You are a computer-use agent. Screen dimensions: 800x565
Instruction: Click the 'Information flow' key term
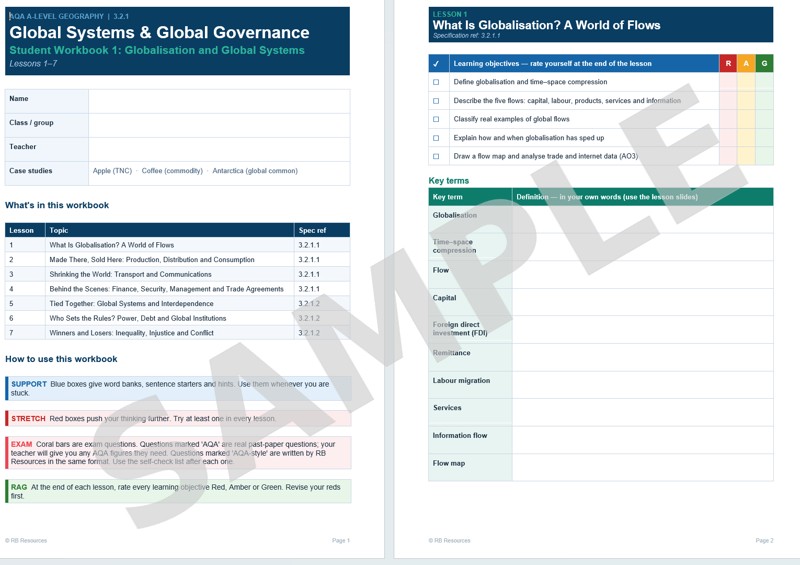point(460,436)
